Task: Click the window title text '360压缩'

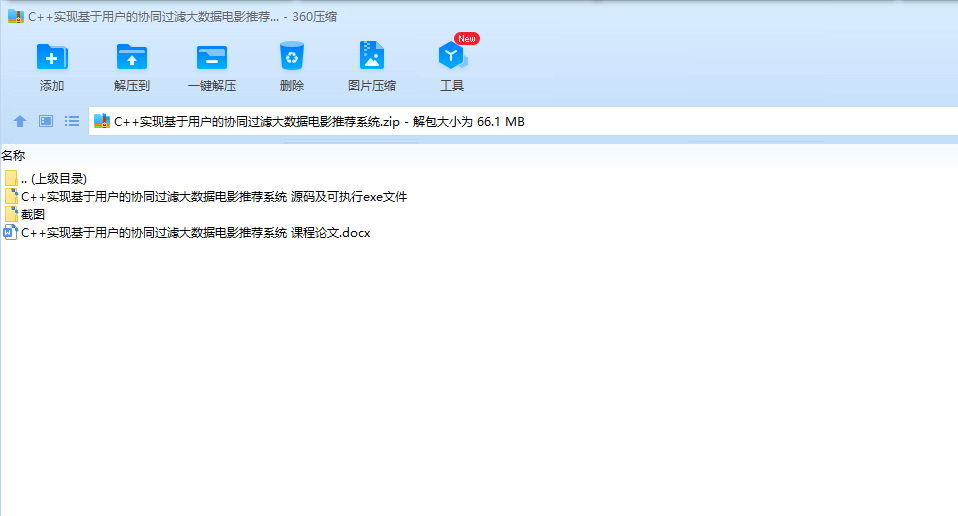Action: pos(314,16)
